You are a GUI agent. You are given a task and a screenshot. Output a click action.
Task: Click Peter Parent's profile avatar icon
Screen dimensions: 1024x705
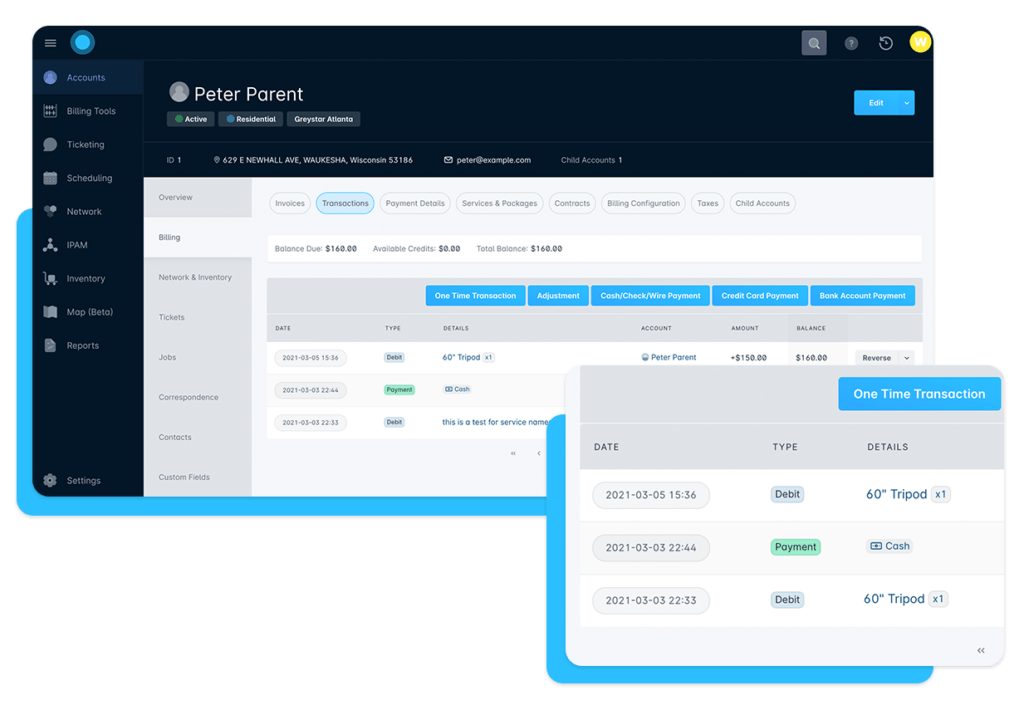click(179, 92)
